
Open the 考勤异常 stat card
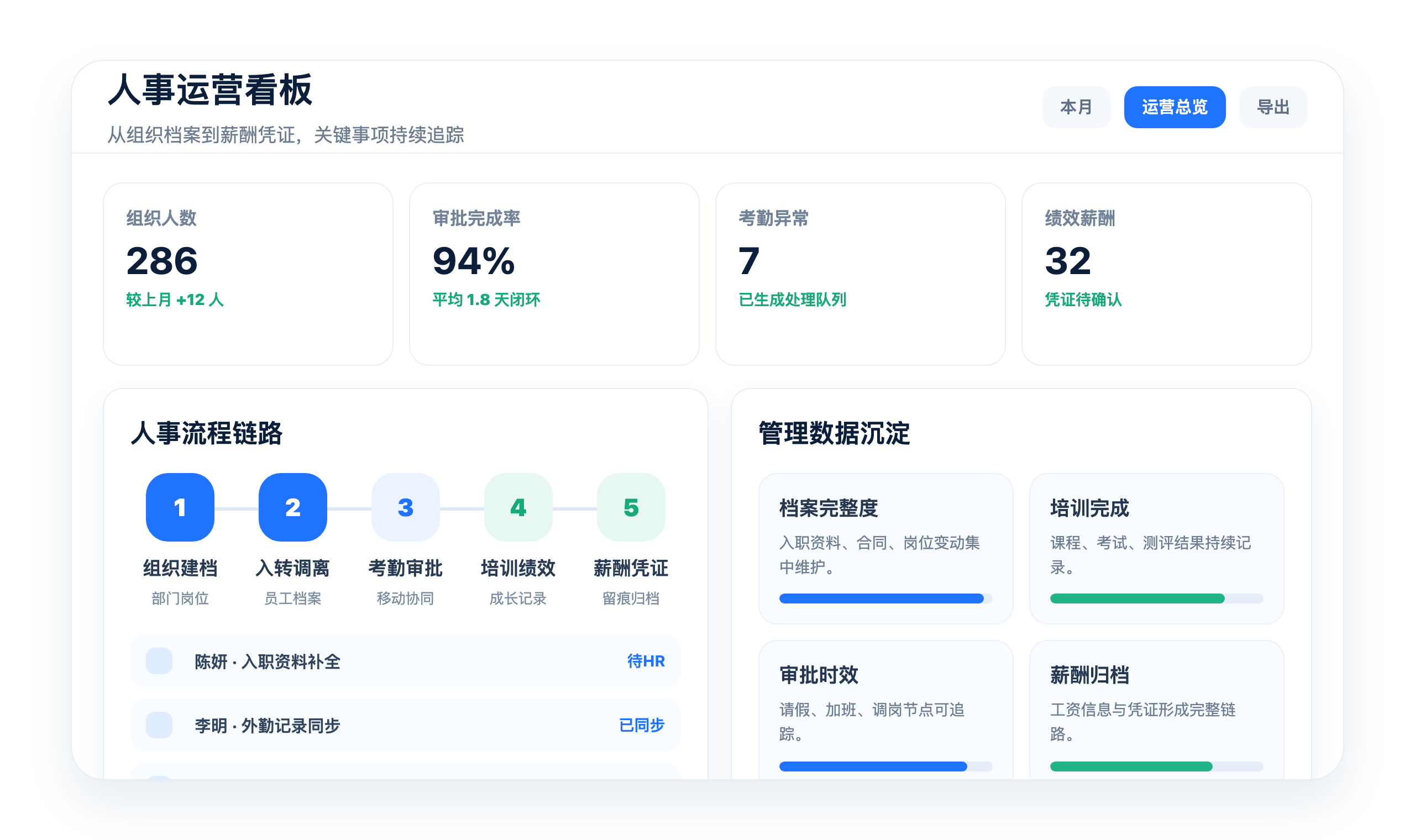pos(860,274)
